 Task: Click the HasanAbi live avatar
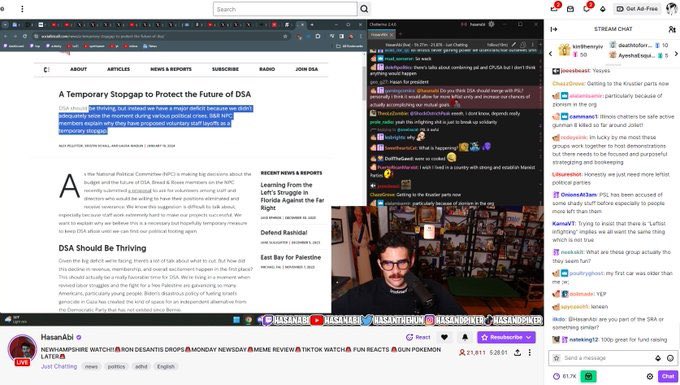[22, 349]
